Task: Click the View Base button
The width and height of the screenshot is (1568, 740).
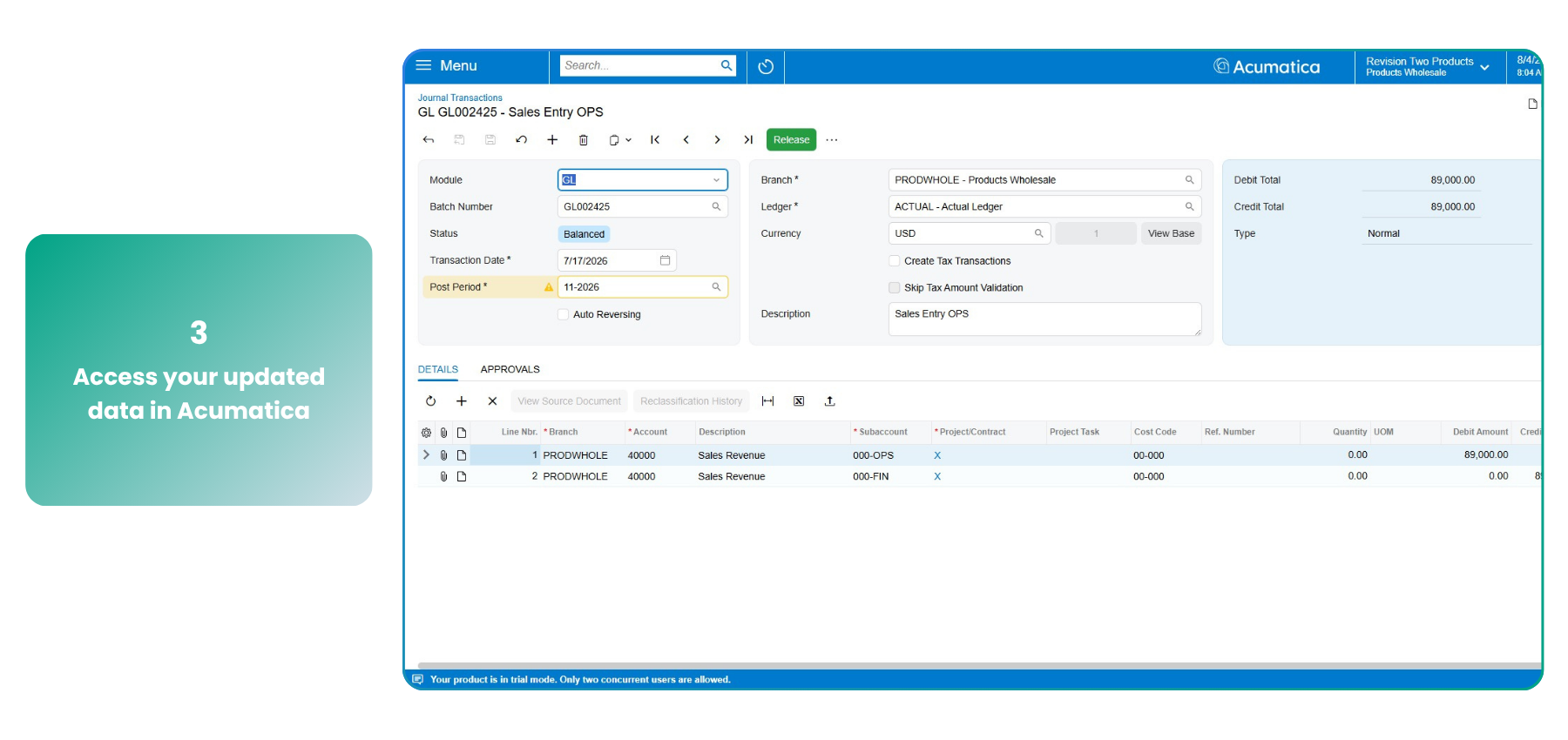Action: [1171, 233]
